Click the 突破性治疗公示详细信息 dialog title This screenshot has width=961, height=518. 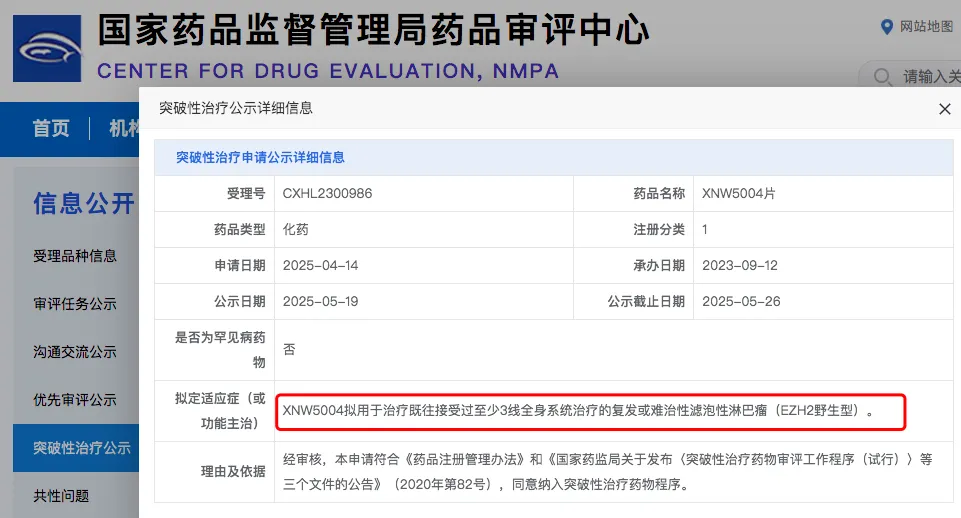236,109
